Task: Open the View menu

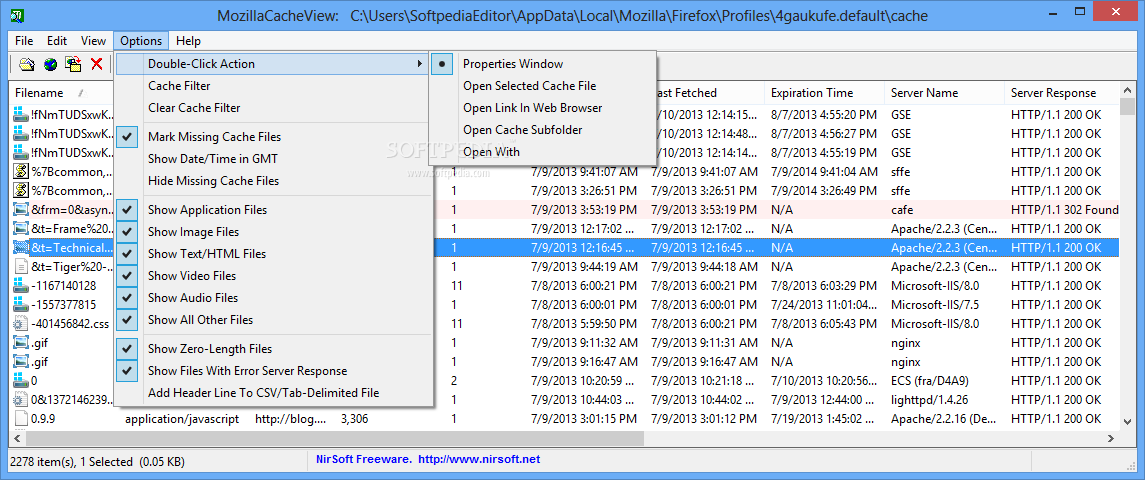Action: (93, 41)
